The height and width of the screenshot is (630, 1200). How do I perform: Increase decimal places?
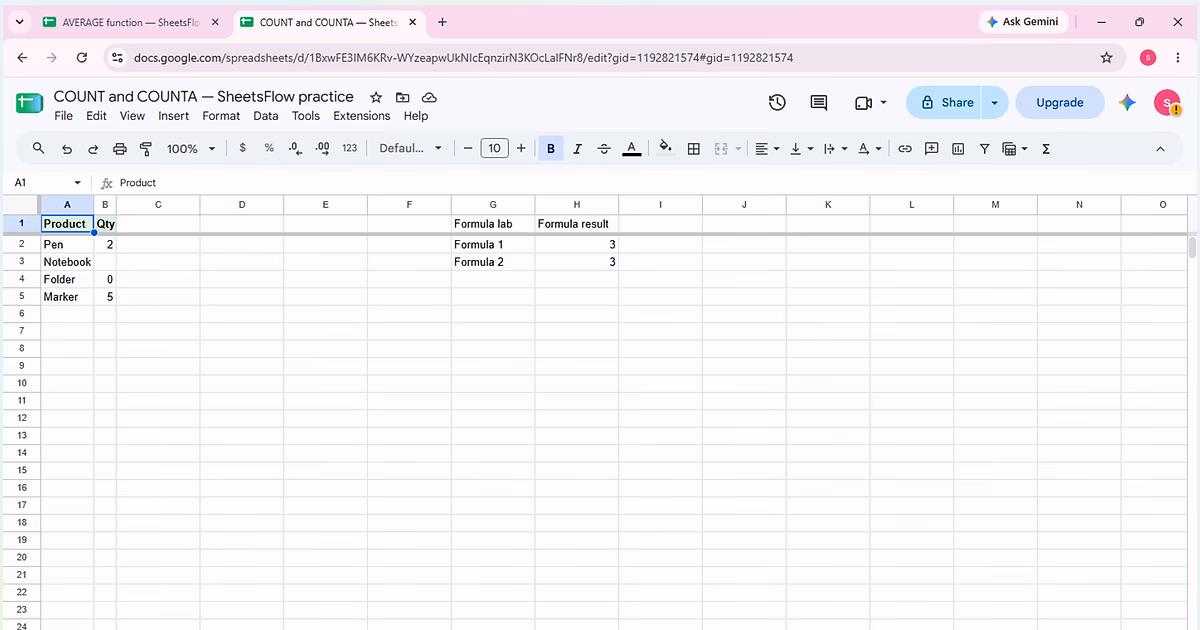click(x=322, y=148)
